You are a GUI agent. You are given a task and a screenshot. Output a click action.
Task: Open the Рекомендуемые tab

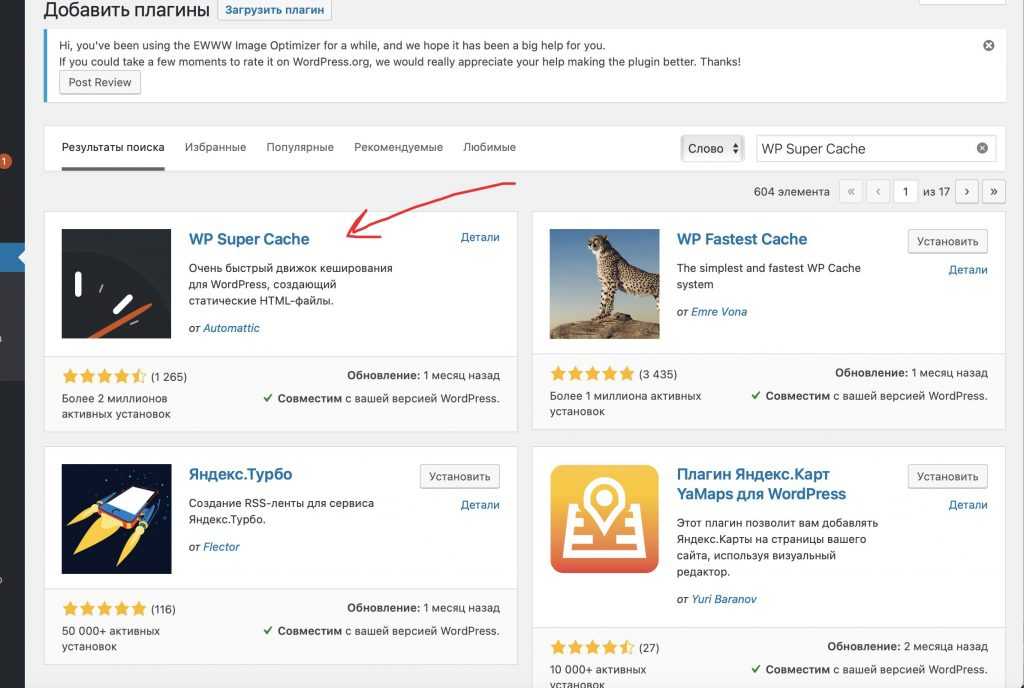coord(398,147)
